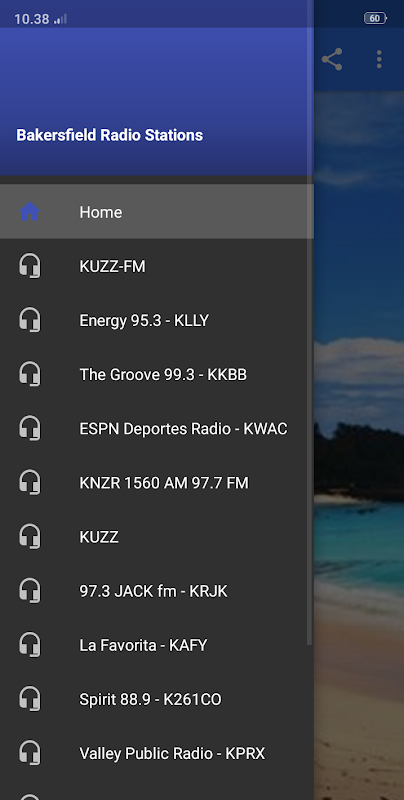
Task: Select Valley Public Radio - KPRX
Action: (x=157, y=753)
